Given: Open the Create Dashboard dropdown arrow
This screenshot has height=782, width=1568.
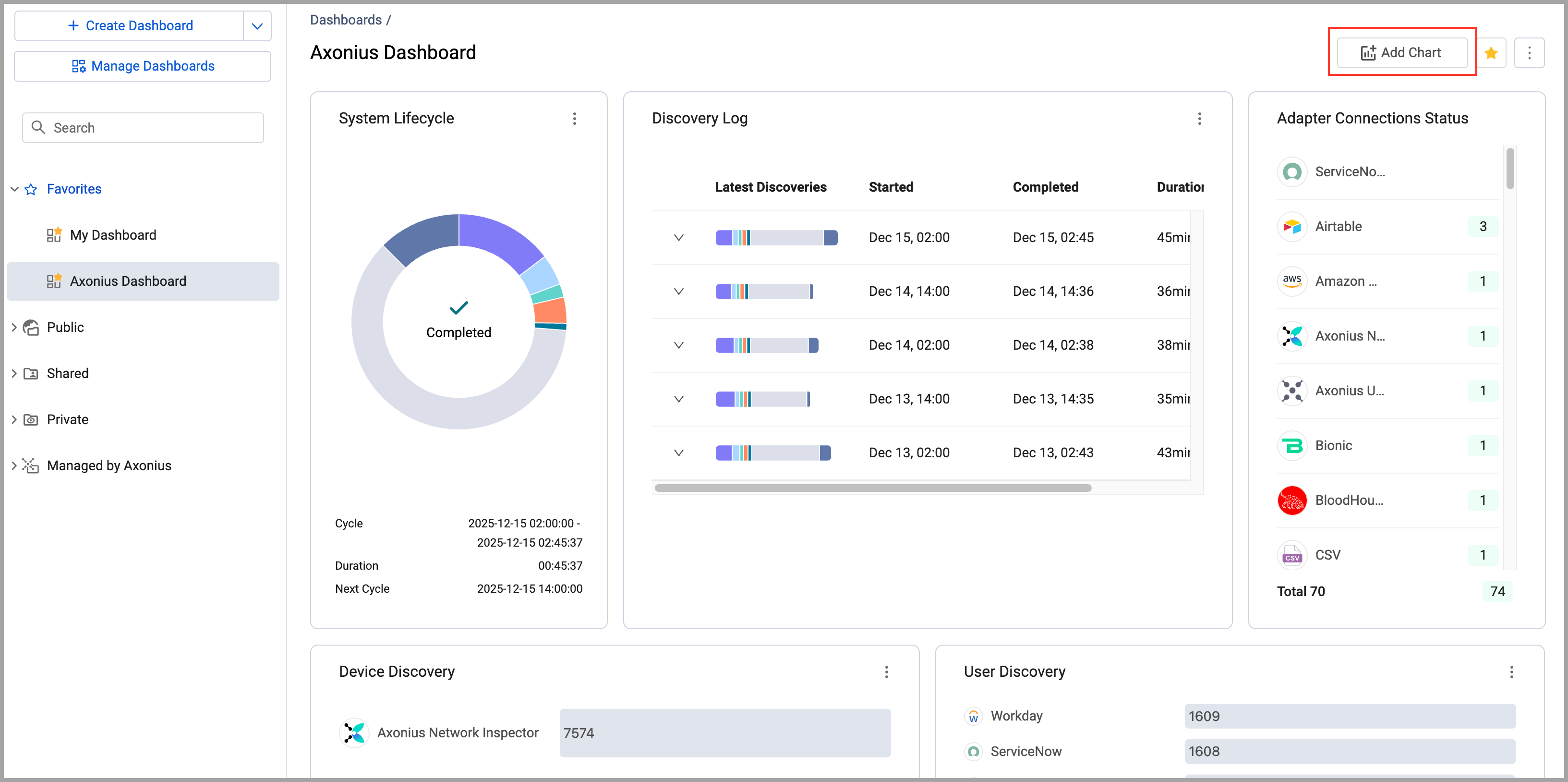Looking at the screenshot, I should click(x=257, y=25).
